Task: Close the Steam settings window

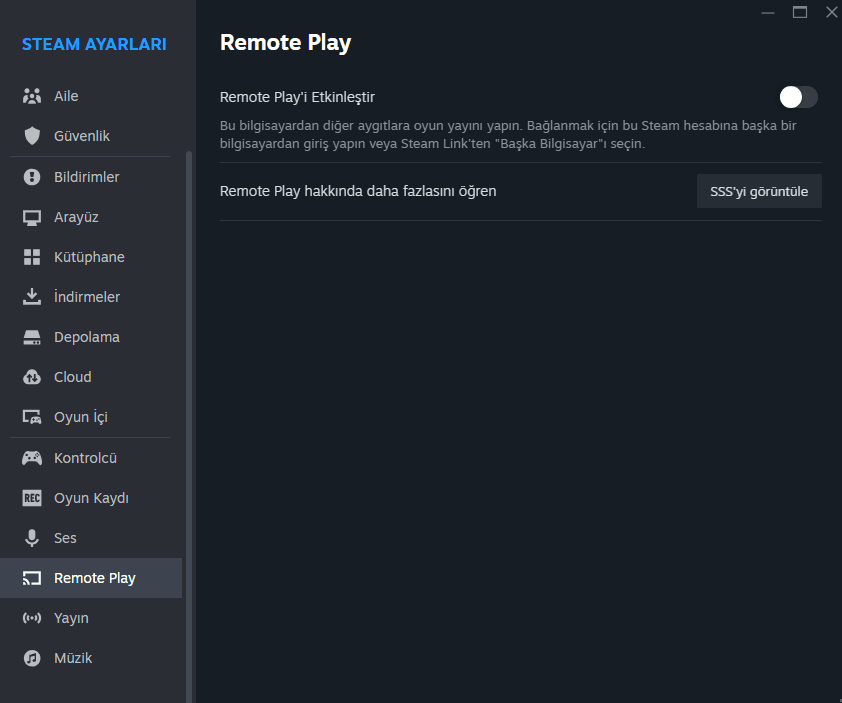Action: coord(831,12)
